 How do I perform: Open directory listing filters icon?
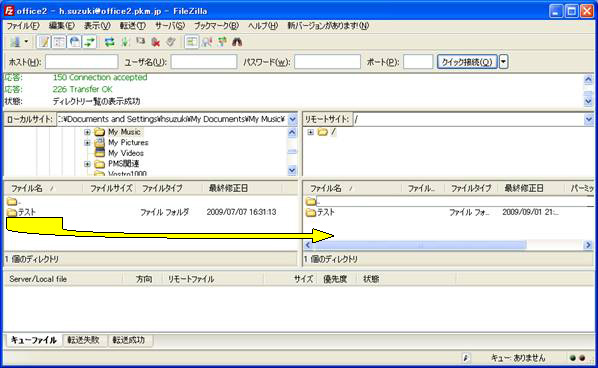tap(191, 42)
